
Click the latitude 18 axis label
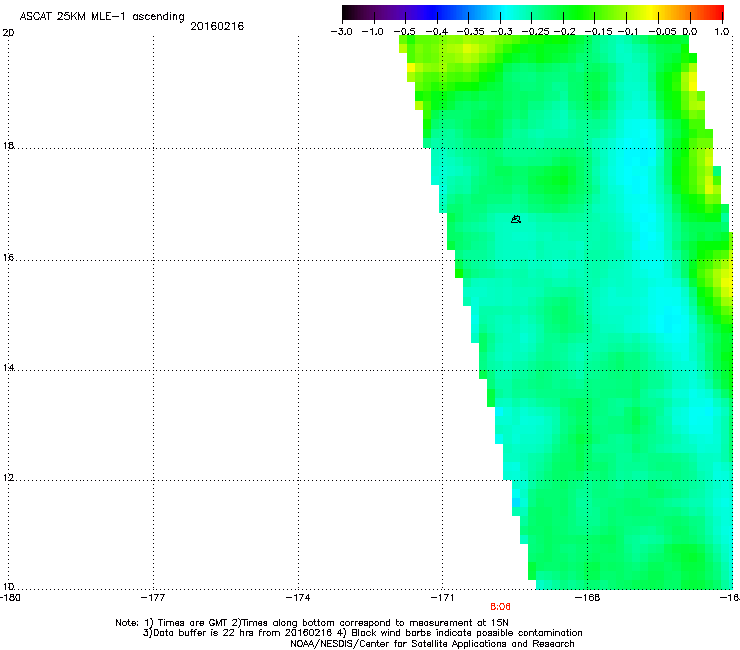(x=8, y=145)
